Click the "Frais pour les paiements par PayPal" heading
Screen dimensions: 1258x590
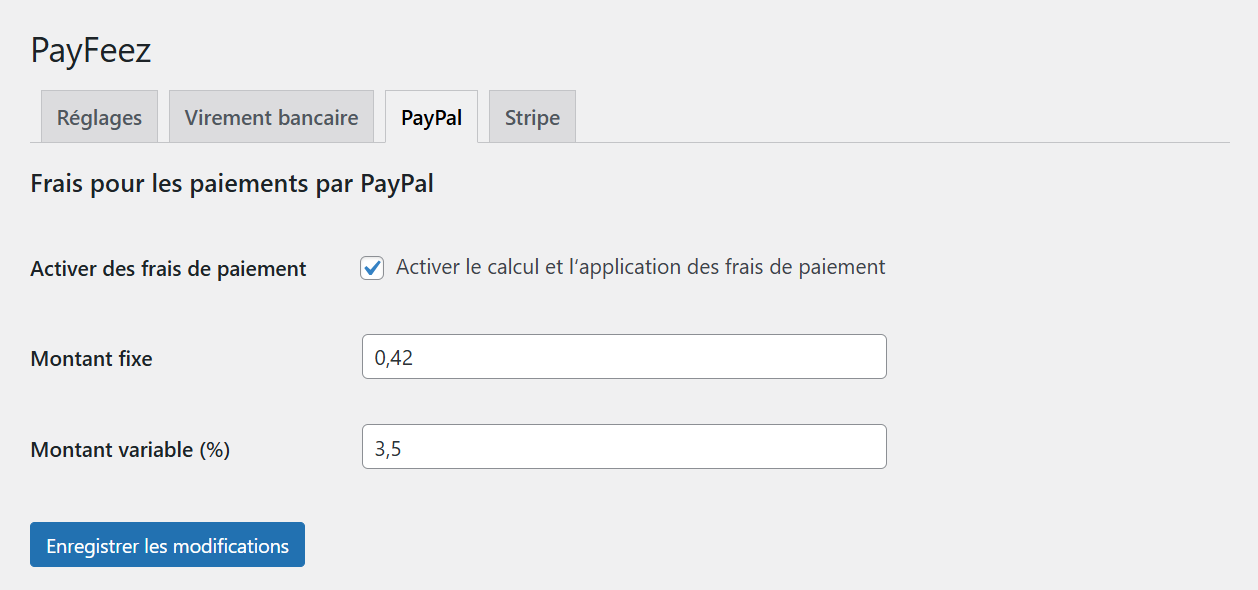(x=232, y=184)
